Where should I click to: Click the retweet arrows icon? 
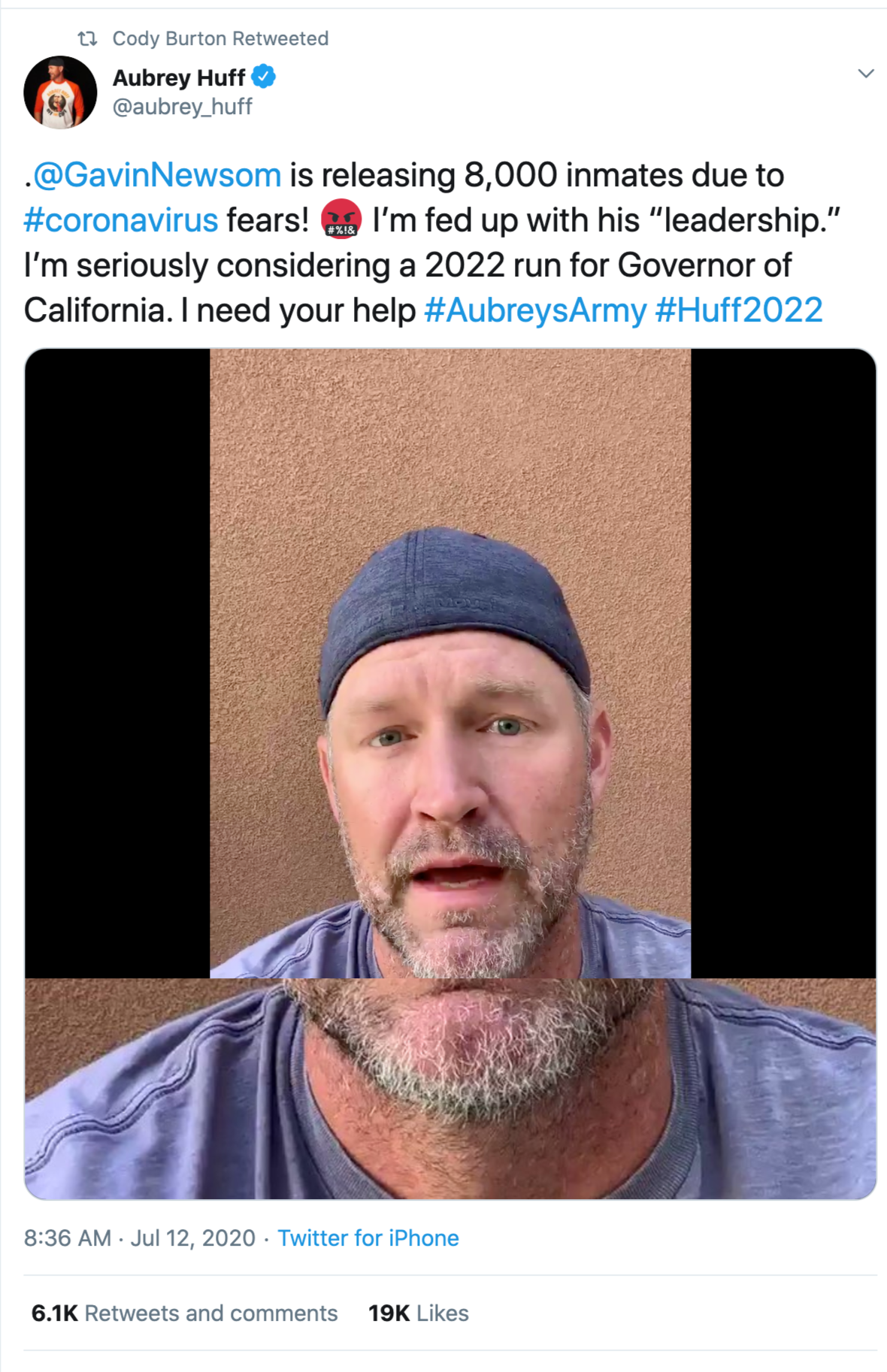(88, 38)
